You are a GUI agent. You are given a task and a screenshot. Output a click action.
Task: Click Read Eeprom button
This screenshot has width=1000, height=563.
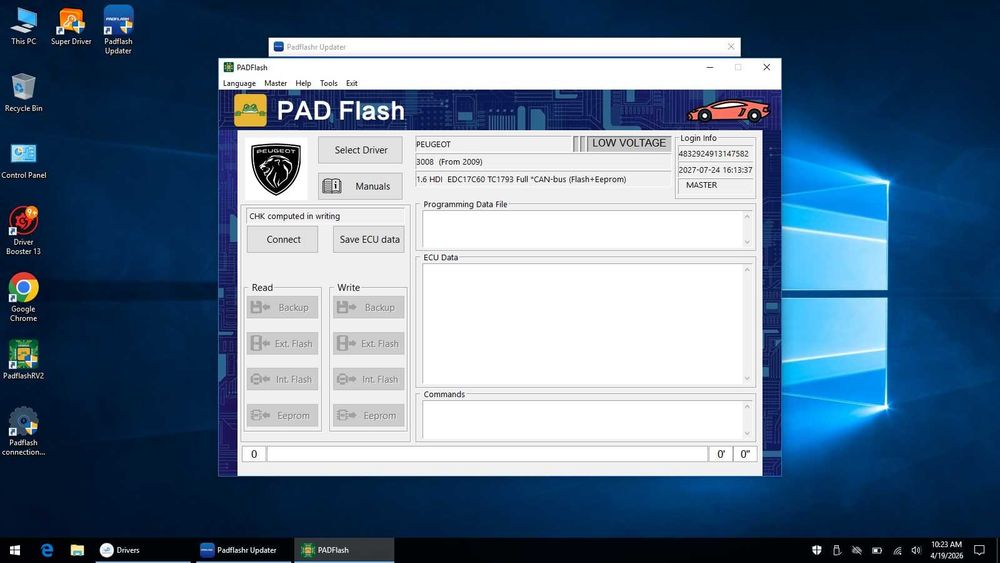[x=283, y=415]
